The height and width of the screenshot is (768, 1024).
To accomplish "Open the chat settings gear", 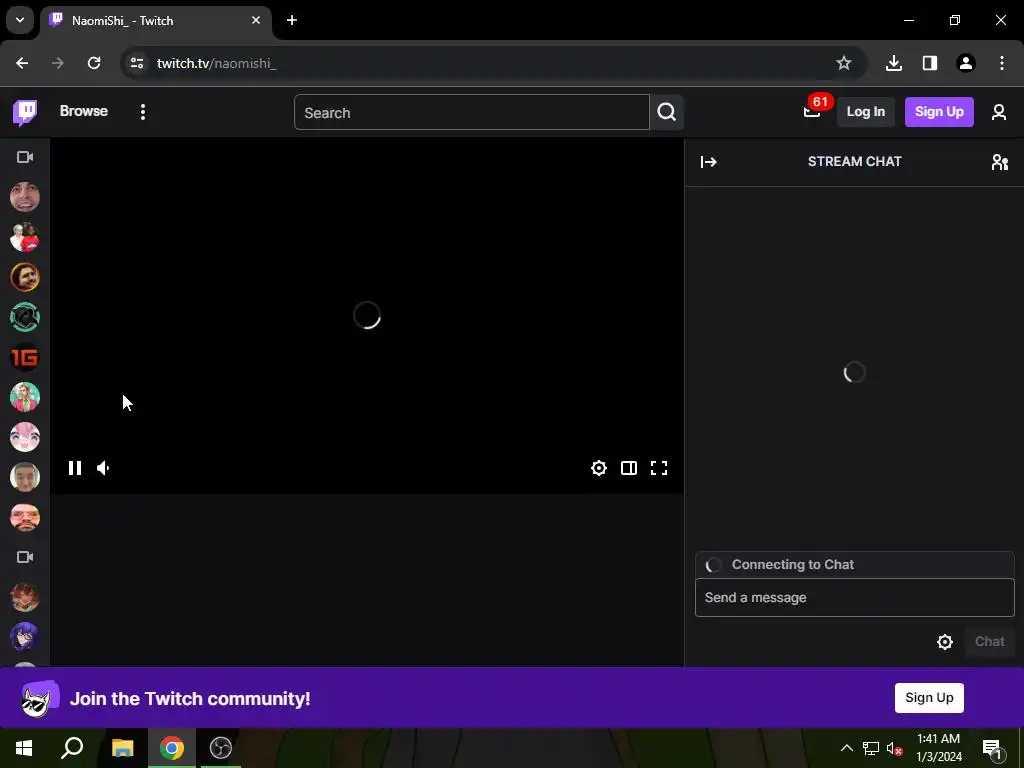I will (945, 642).
